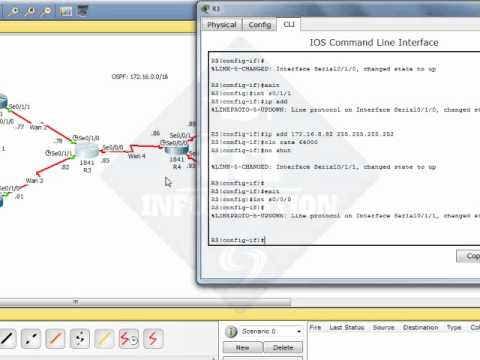Click the R3 window title icon
Viewport: 480px width, 360px height.
[205, 9]
